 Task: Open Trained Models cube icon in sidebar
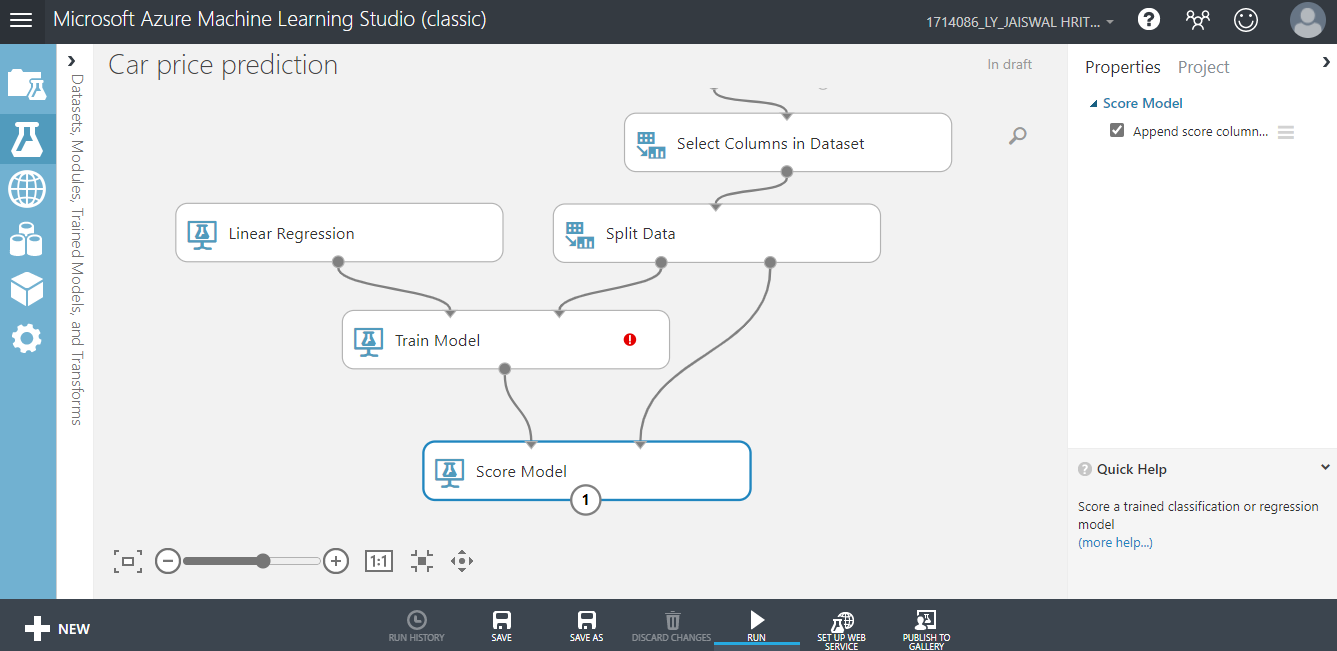click(27, 289)
